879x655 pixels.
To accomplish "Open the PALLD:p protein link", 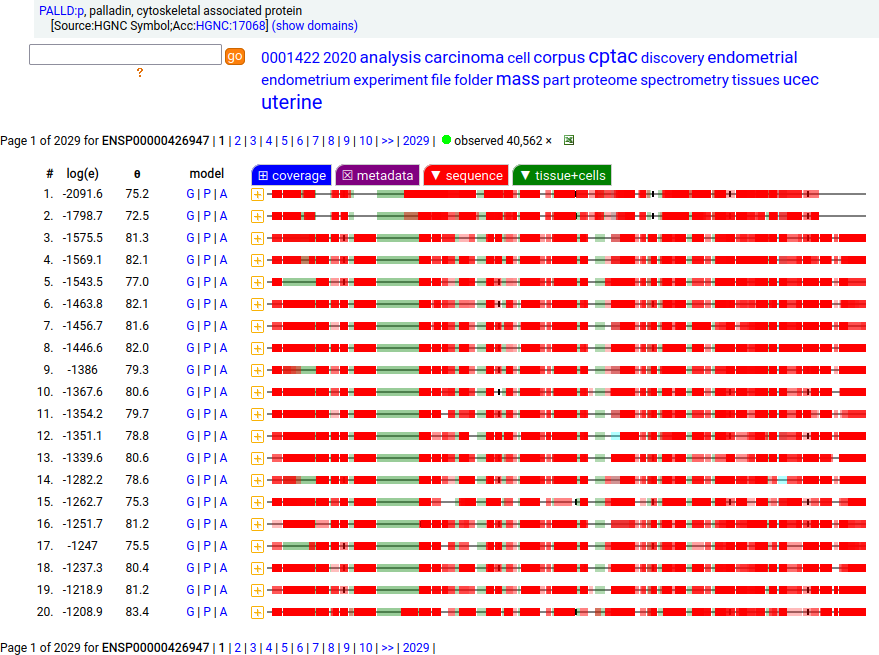I will click(x=61, y=11).
